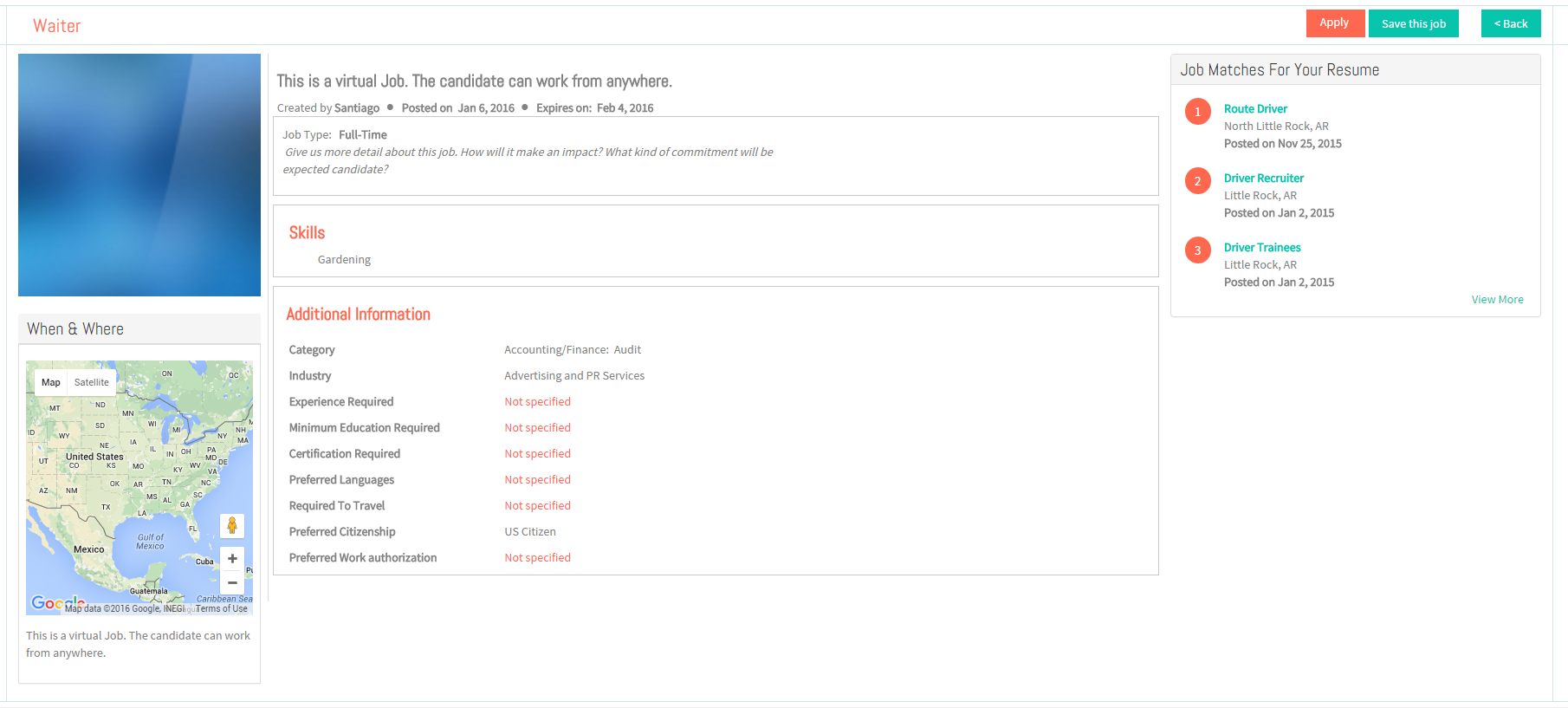
Task: Click the number 3 match badge
Action: [1198, 250]
